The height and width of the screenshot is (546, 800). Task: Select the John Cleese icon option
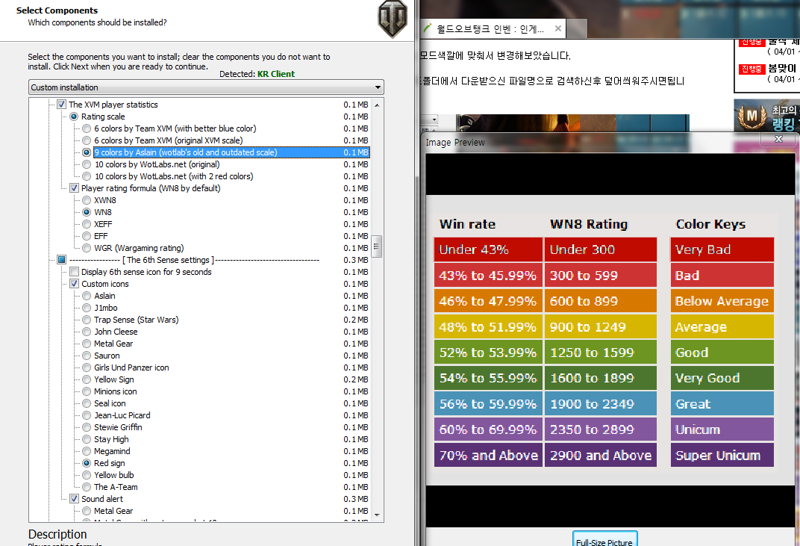click(87, 332)
